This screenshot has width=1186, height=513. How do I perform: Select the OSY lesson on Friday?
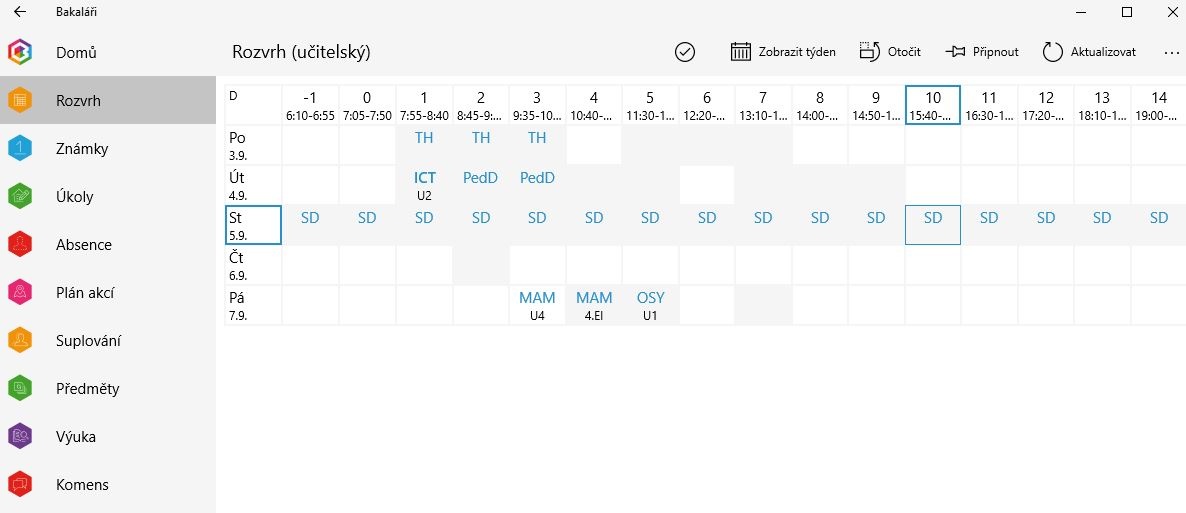pos(650,305)
